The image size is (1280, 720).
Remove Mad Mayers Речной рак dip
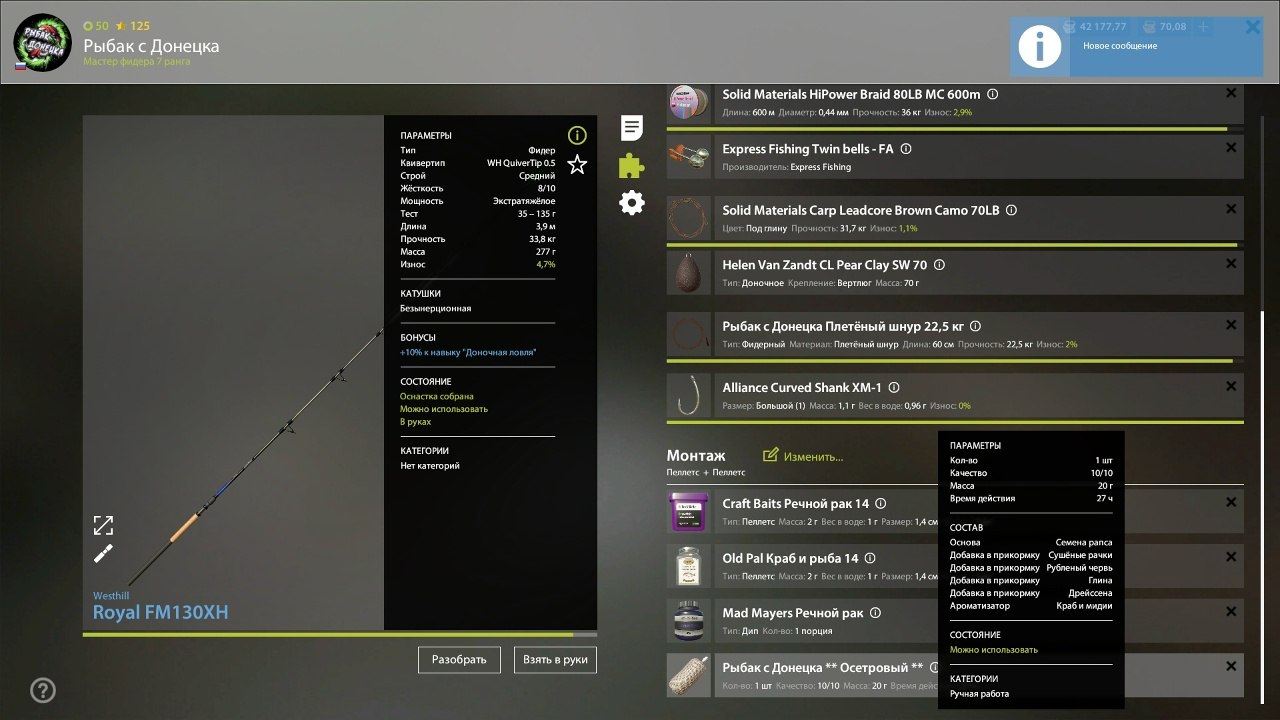[x=1231, y=612]
